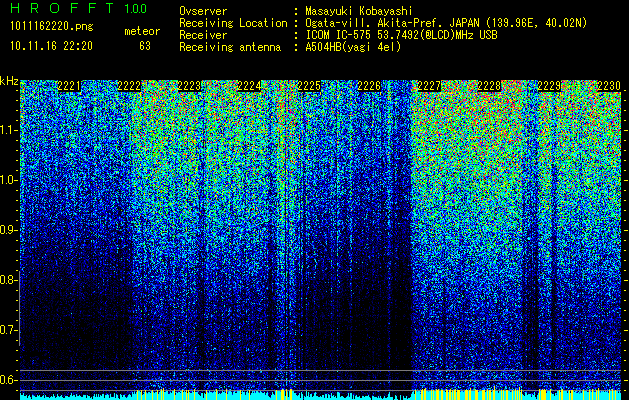The height and width of the screenshot is (400, 629).
Task: Select the Ogata-vill. Akita-Pref. JAPAN location text
Action: click(x=446, y=23)
